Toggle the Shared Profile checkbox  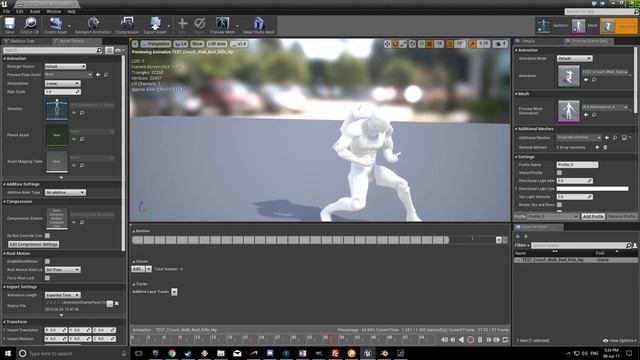click(x=559, y=173)
